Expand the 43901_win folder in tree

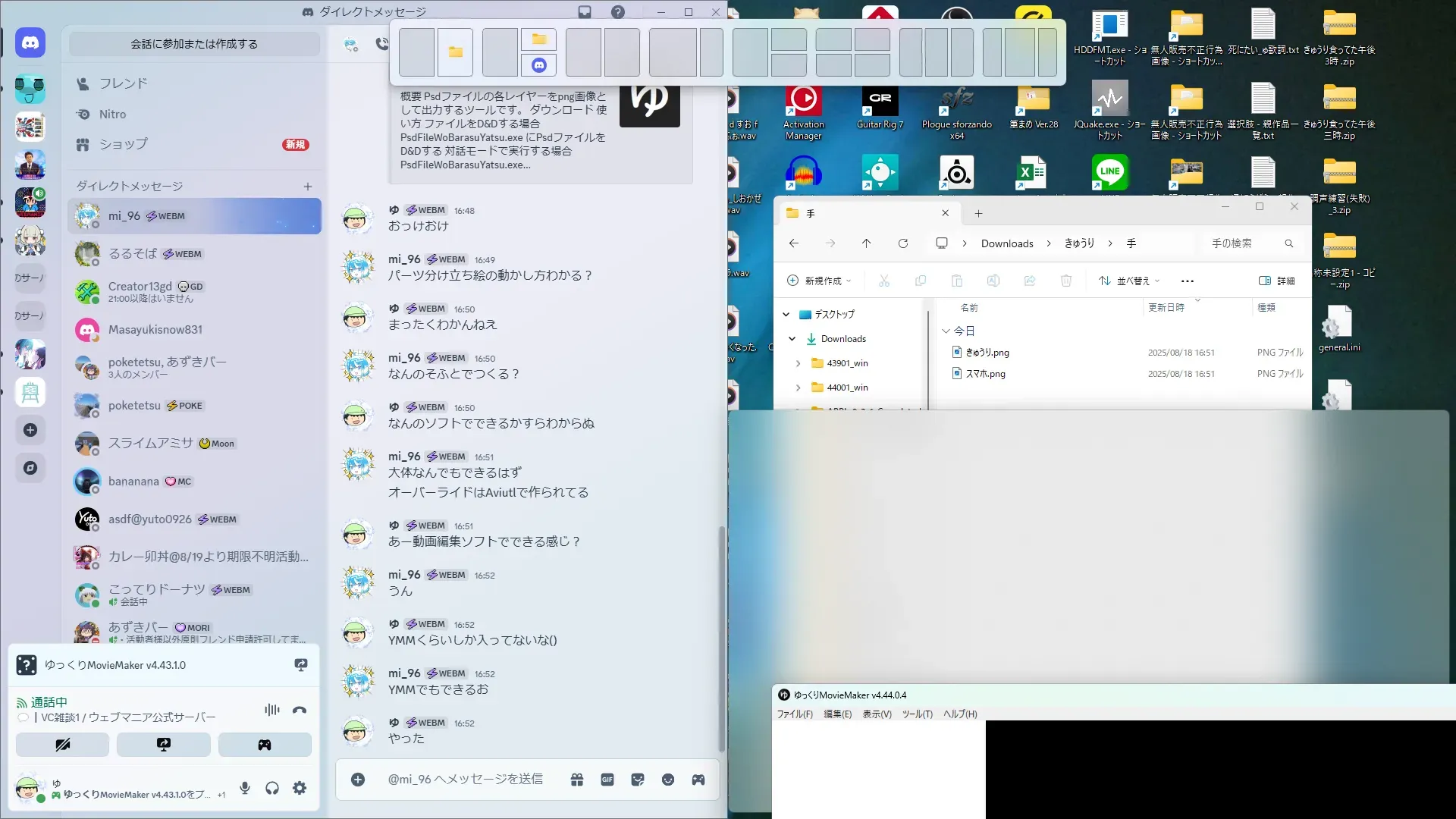tap(798, 363)
